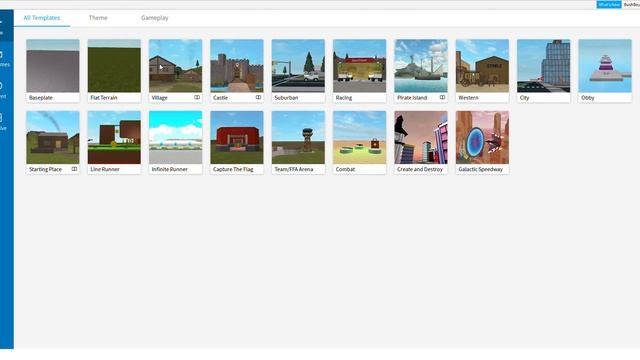This screenshot has height=360, width=640.
Task: Open Recent in the blue sidebar
Action: point(6,90)
